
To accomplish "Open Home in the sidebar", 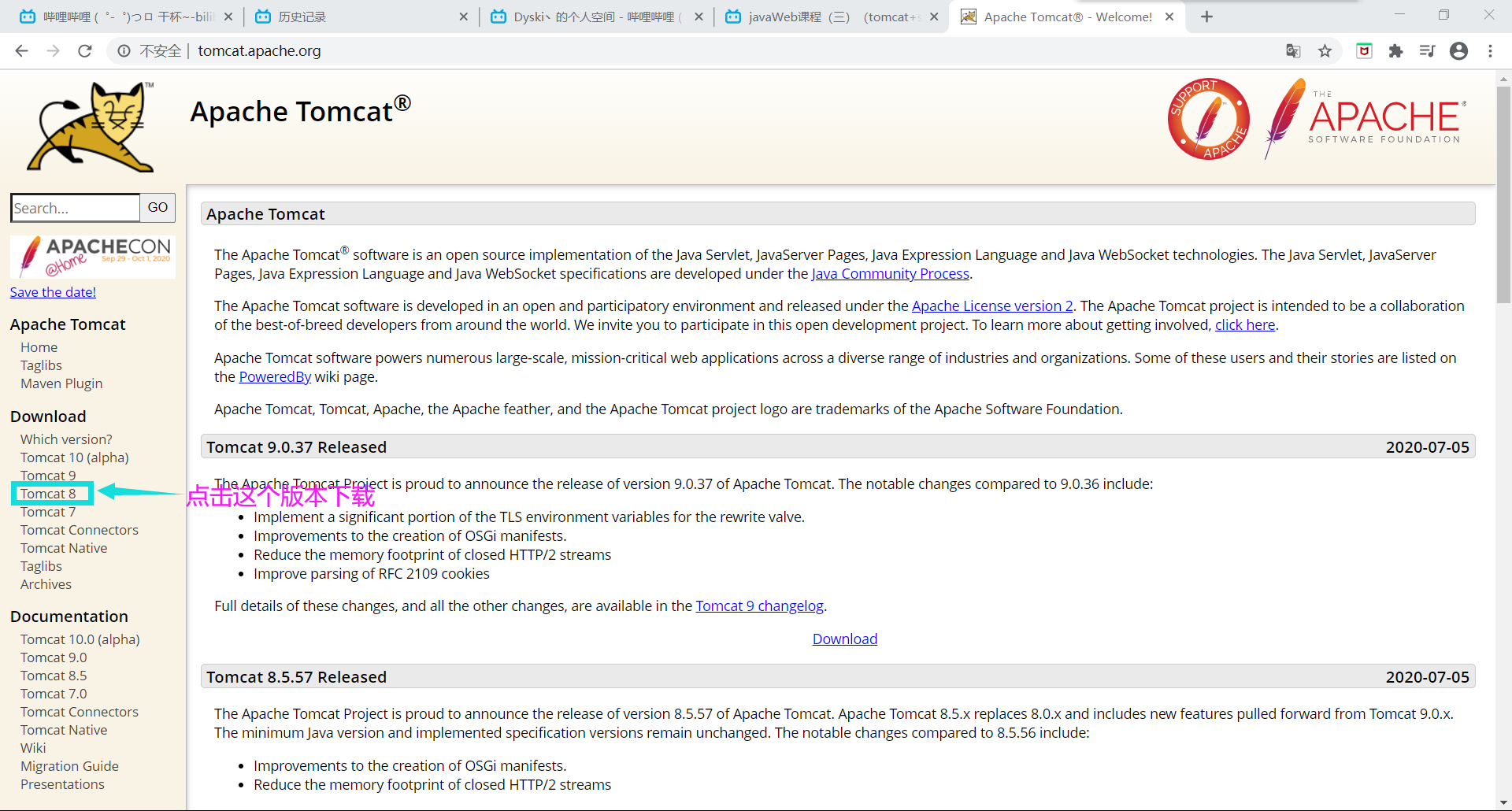I will pos(39,347).
